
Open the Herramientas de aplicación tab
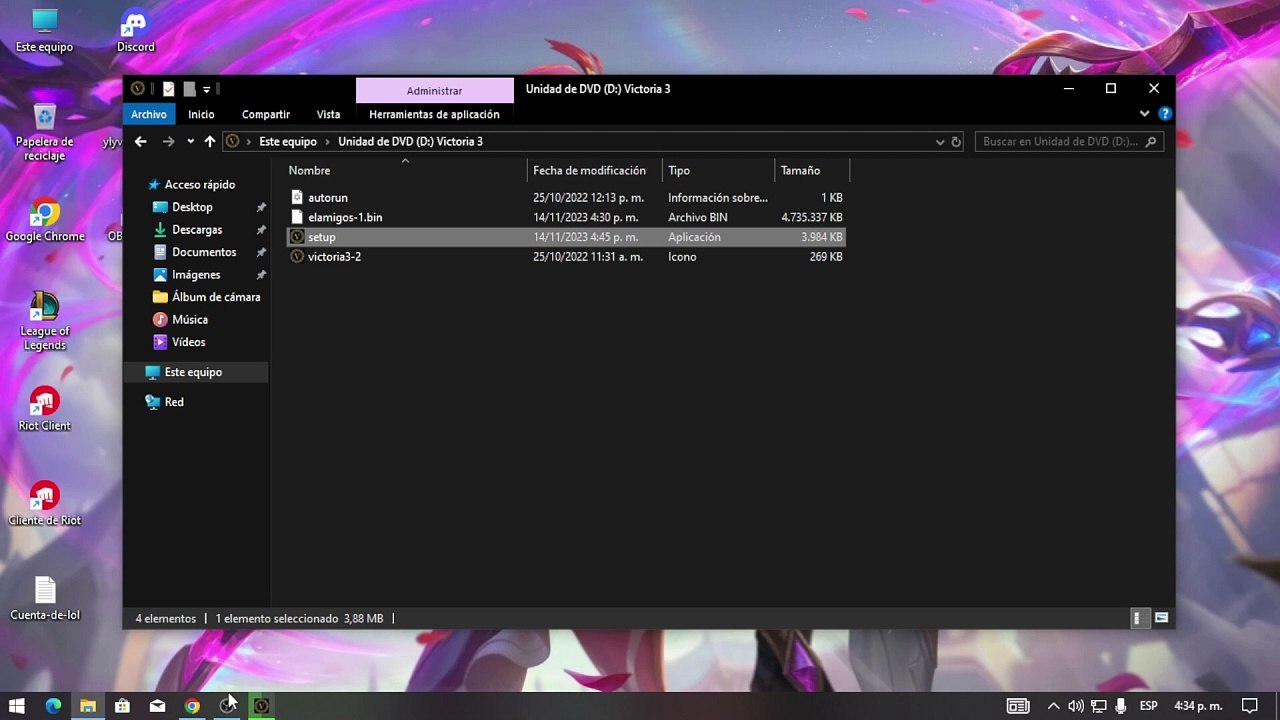434,114
